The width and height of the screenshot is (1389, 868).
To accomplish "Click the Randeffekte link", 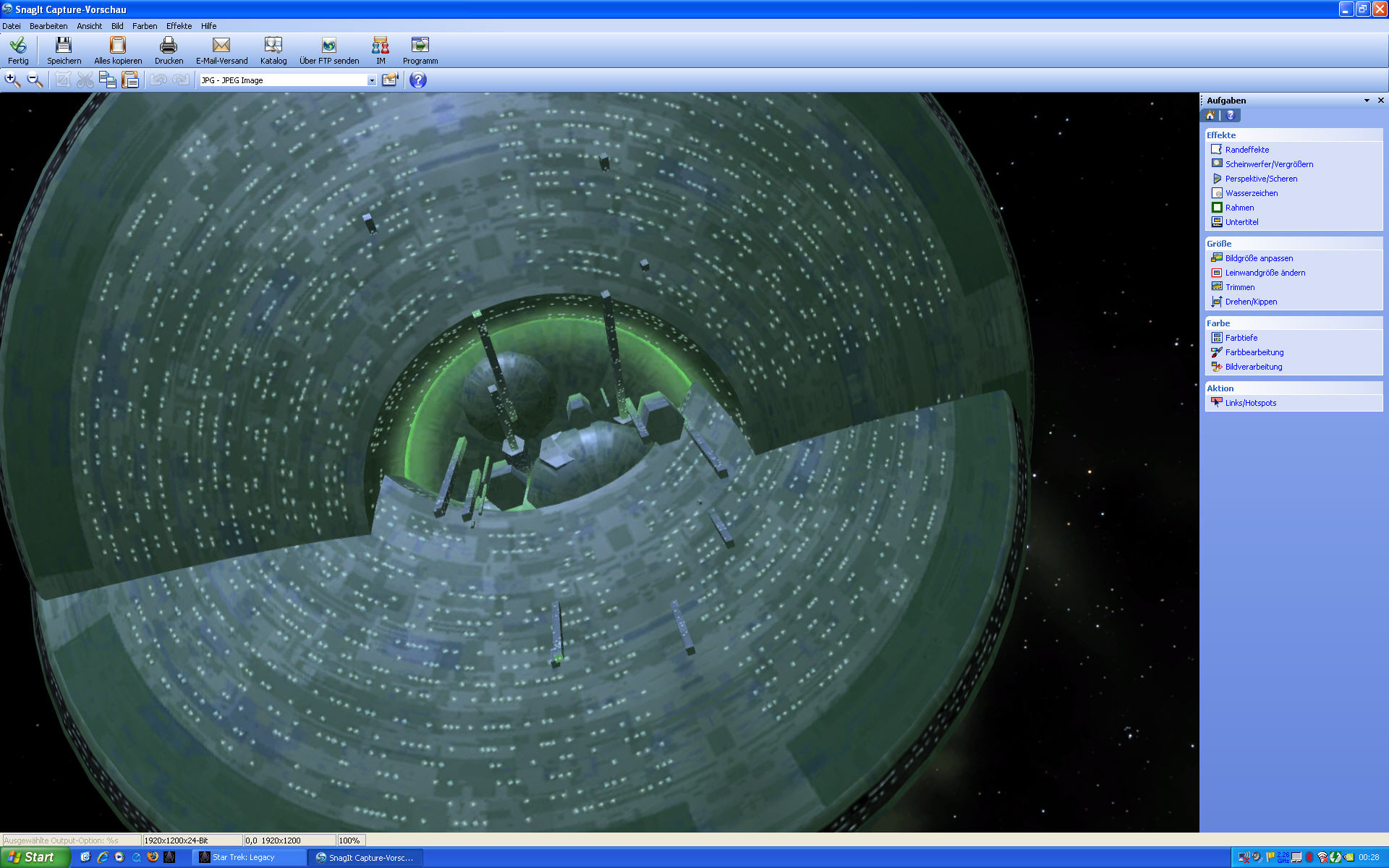I will [x=1246, y=150].
